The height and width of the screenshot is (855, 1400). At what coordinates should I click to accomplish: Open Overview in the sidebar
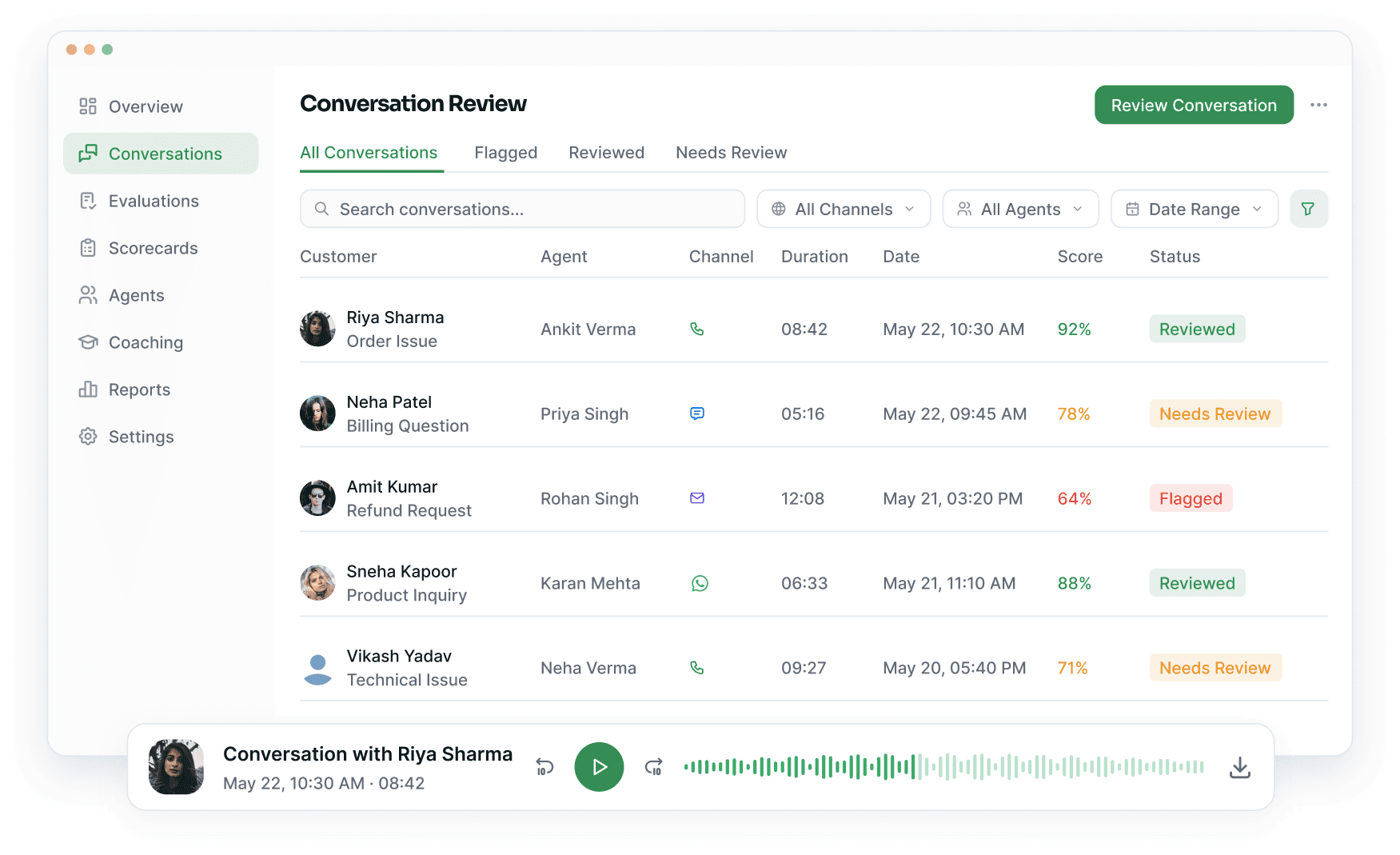click(x=161, y=106)
